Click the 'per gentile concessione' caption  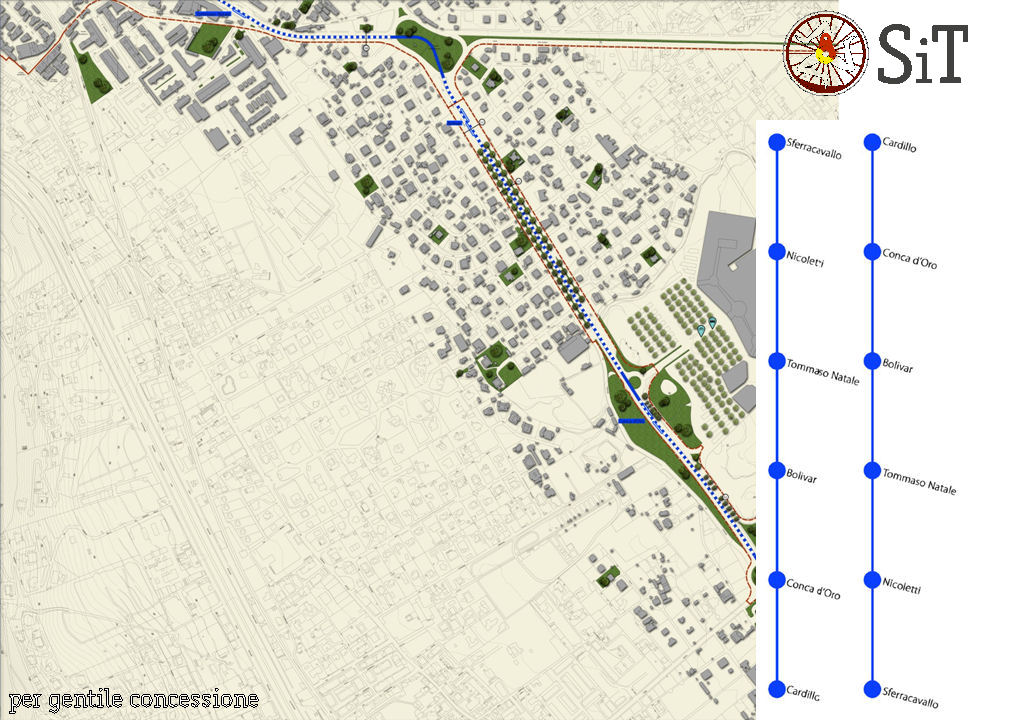(134, 700)
